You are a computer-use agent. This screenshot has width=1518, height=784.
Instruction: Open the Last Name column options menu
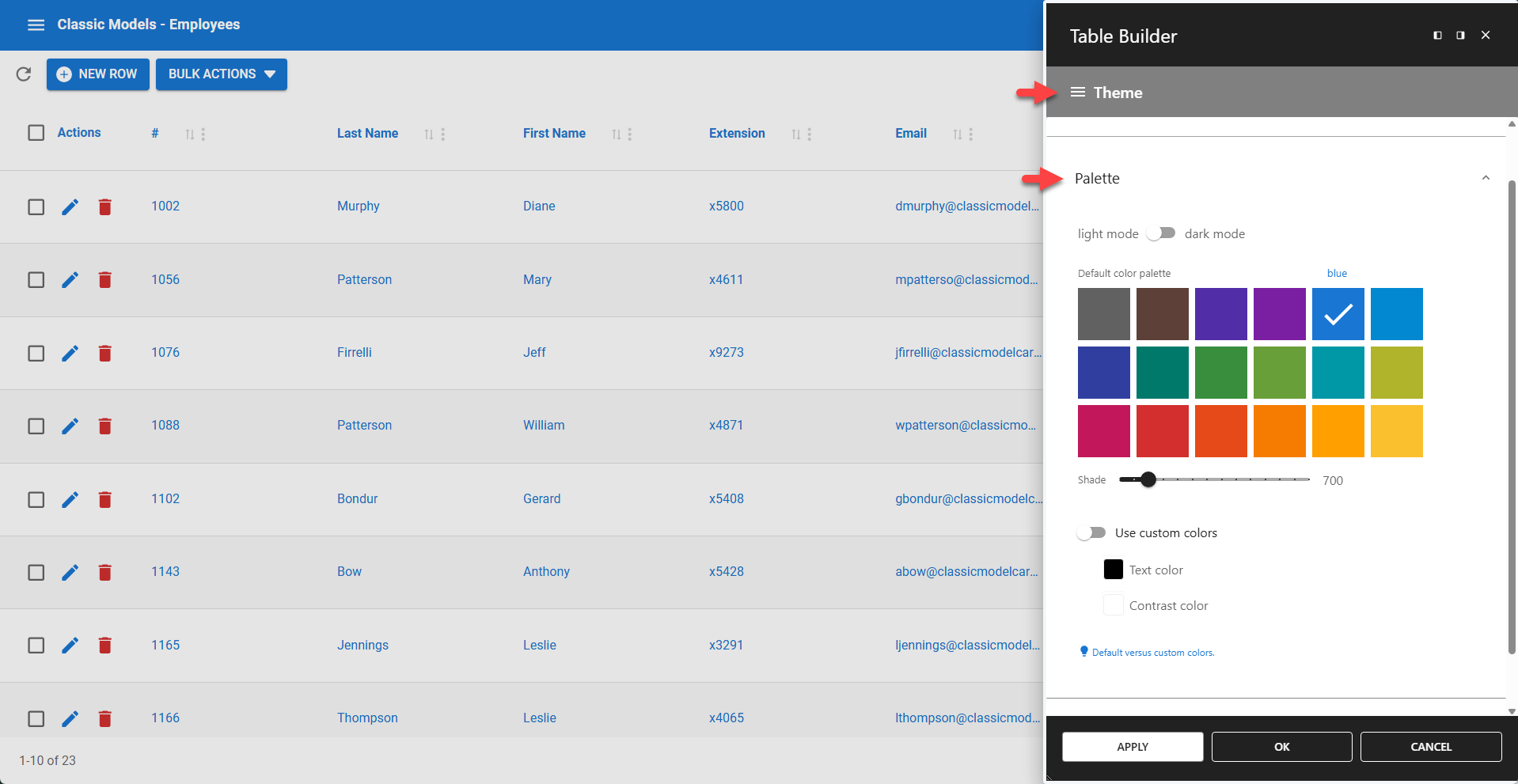442,134
